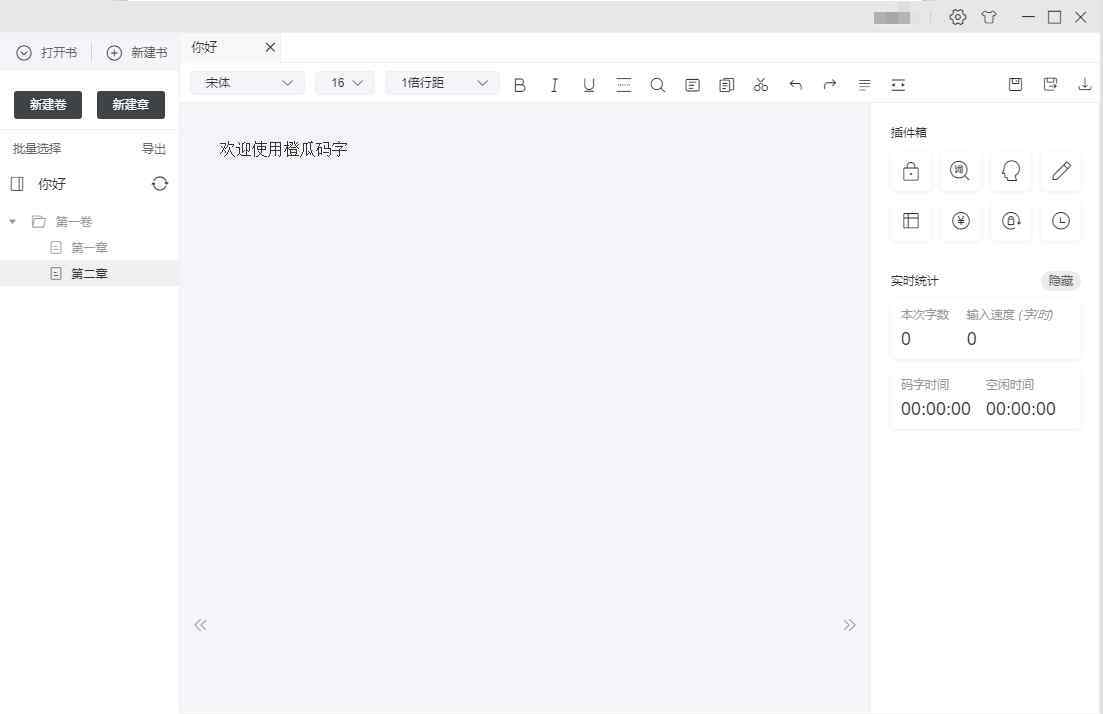This screenshot has height=714, width=1103.
Task: Click the 码字时间 label
Action: [x=925, y=385]
